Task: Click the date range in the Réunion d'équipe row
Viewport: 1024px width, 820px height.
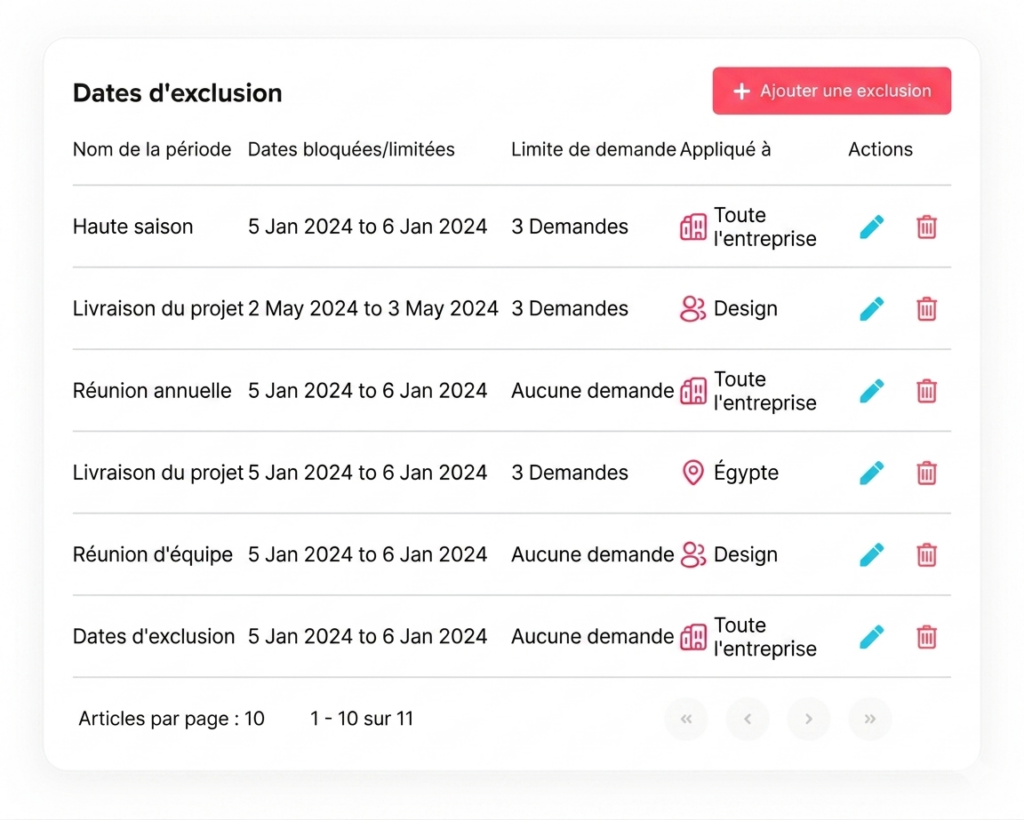Action: 368,554
